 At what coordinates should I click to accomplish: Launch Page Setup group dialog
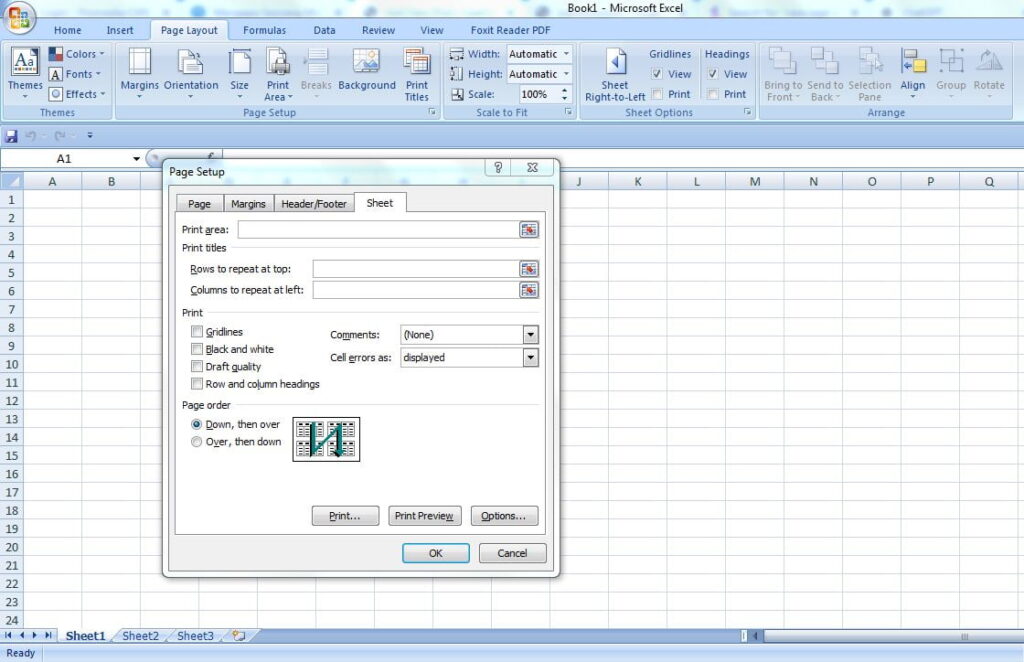(432, 112)
